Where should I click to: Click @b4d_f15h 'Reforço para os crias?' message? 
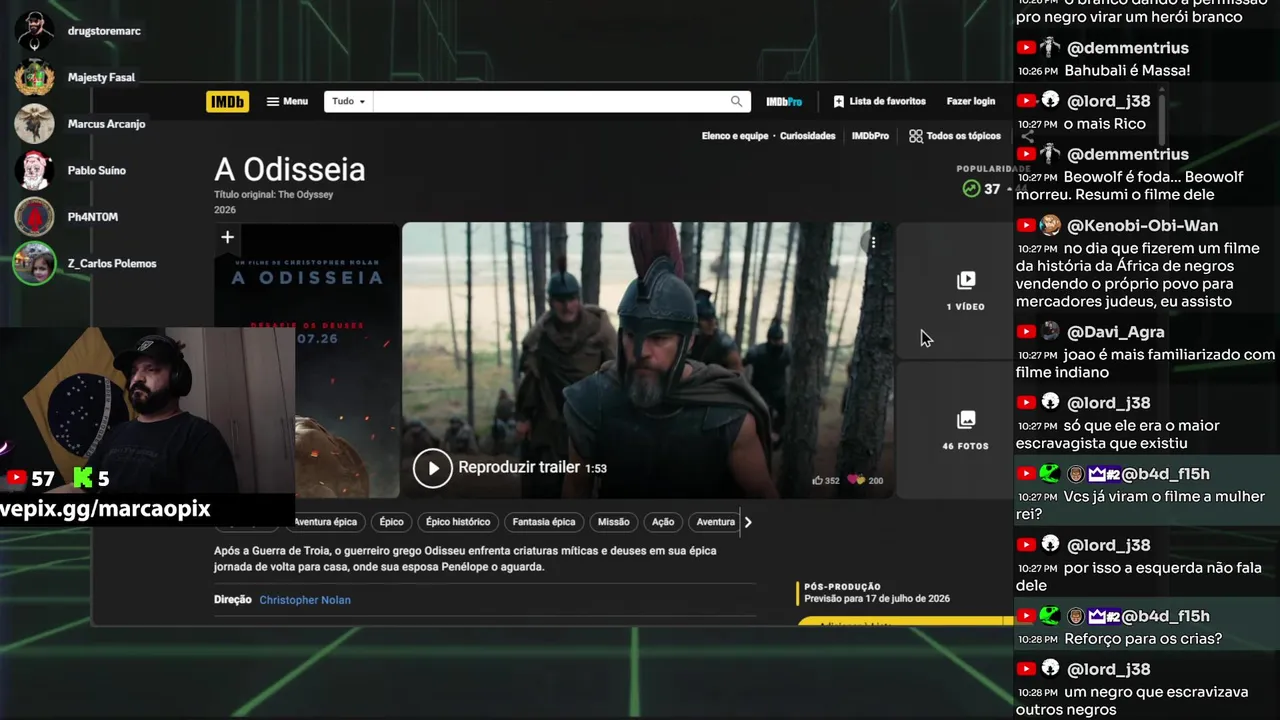pos(1143,639)
